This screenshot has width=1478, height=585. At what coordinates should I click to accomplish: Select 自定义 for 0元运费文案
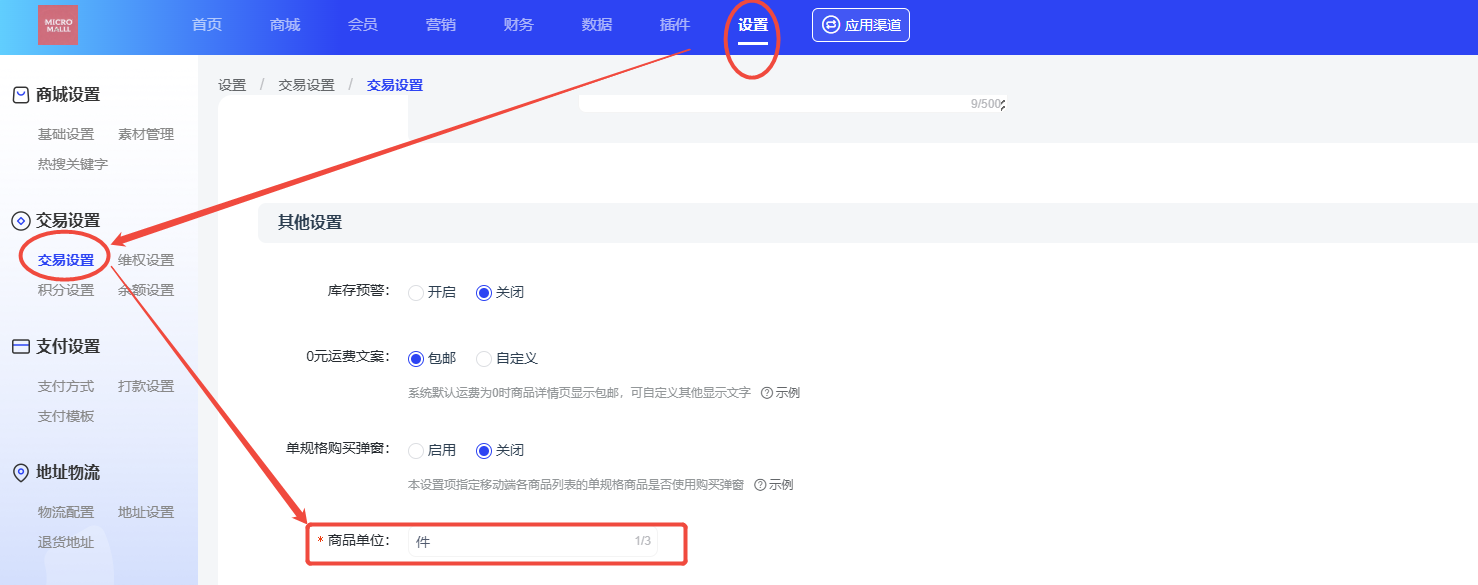[x=484, y=359]
